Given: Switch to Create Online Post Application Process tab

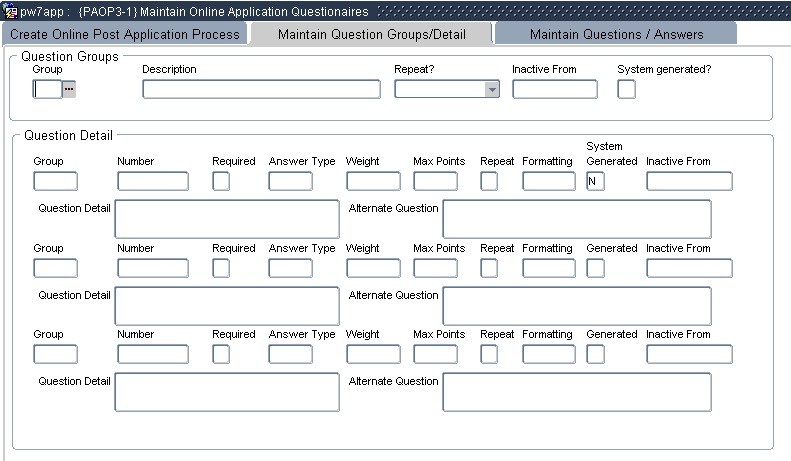Looking at the screenshot, I should [125, 34].
